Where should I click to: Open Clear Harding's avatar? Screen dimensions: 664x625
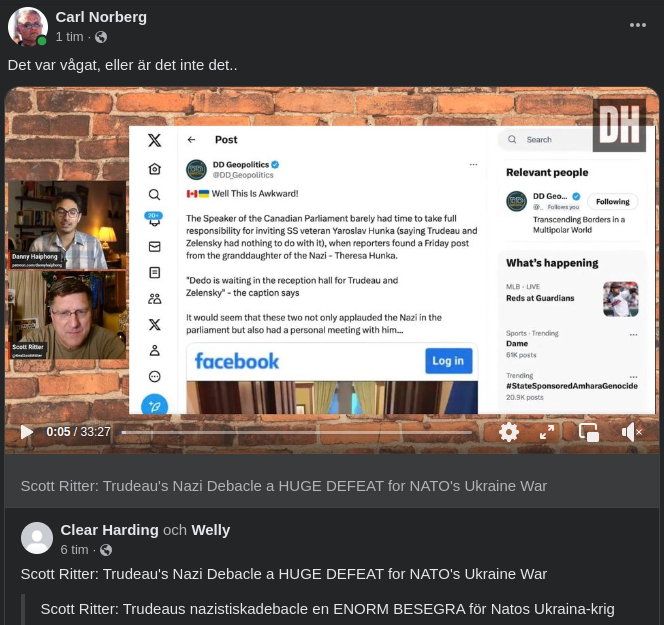37,538
